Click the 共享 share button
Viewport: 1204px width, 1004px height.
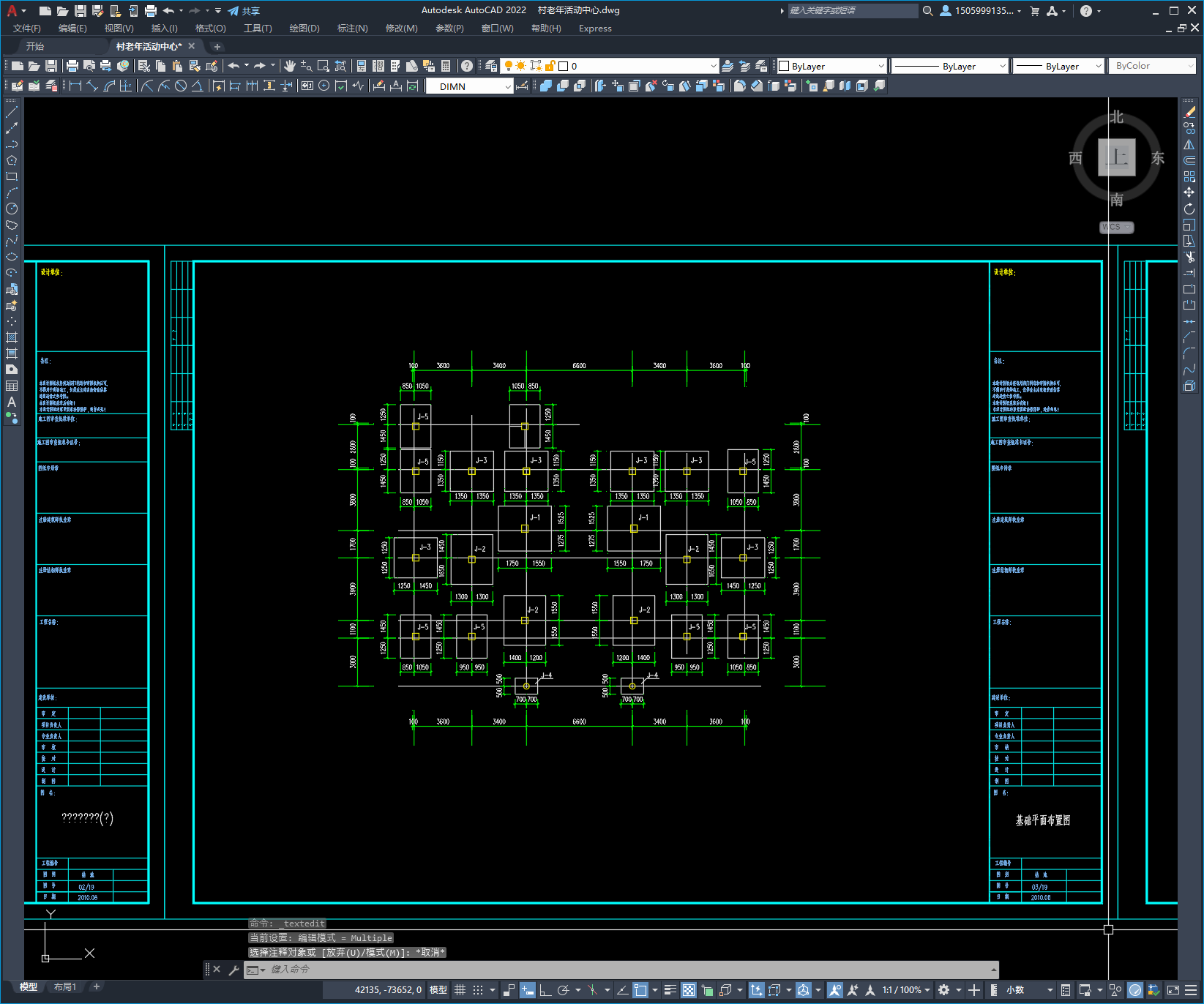point(244,11)
